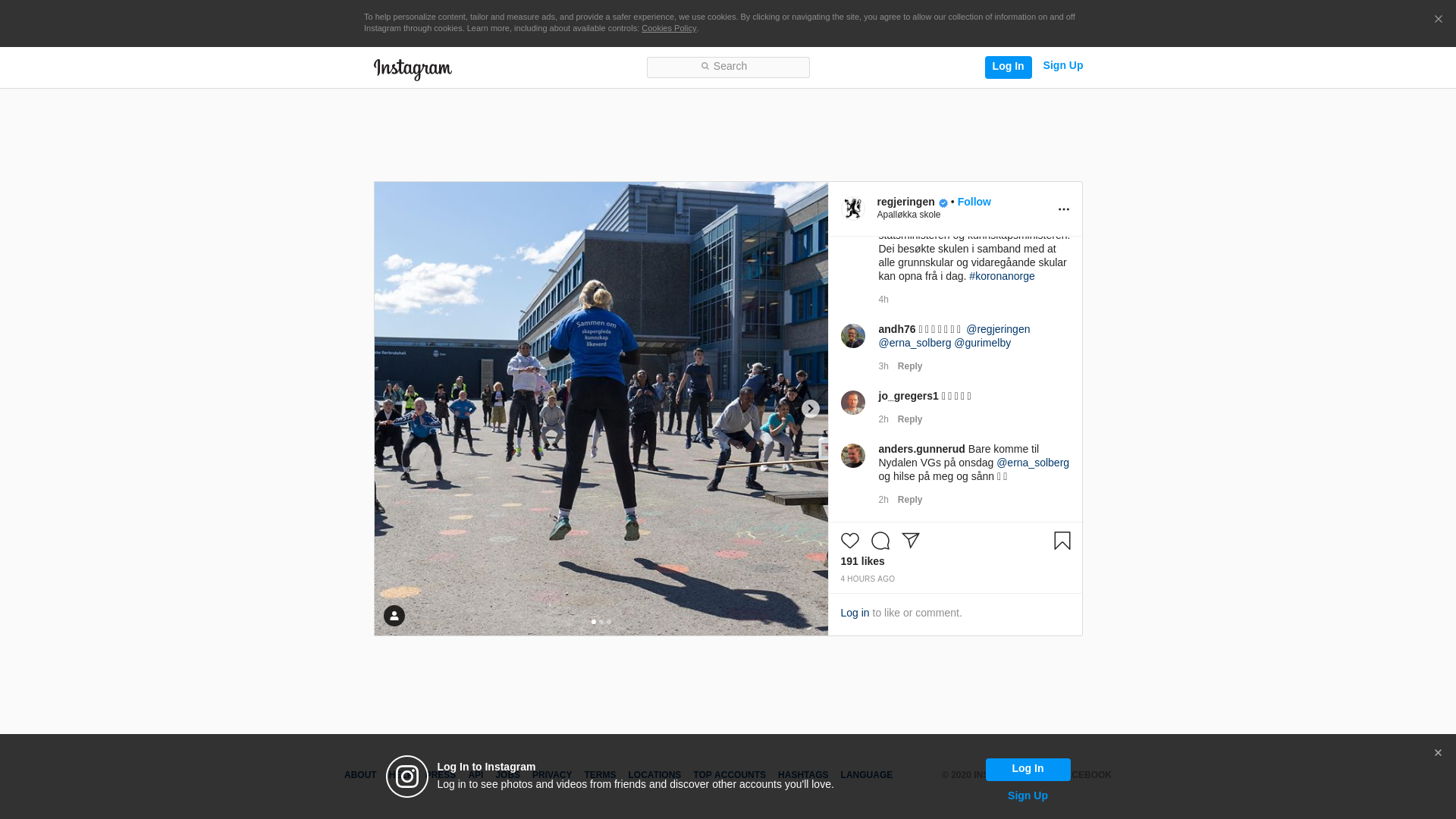The height and width of the screenshot is (819, 1456).
Task: Open Apalløkka skole location link
Action: click(x=909, y=215)
